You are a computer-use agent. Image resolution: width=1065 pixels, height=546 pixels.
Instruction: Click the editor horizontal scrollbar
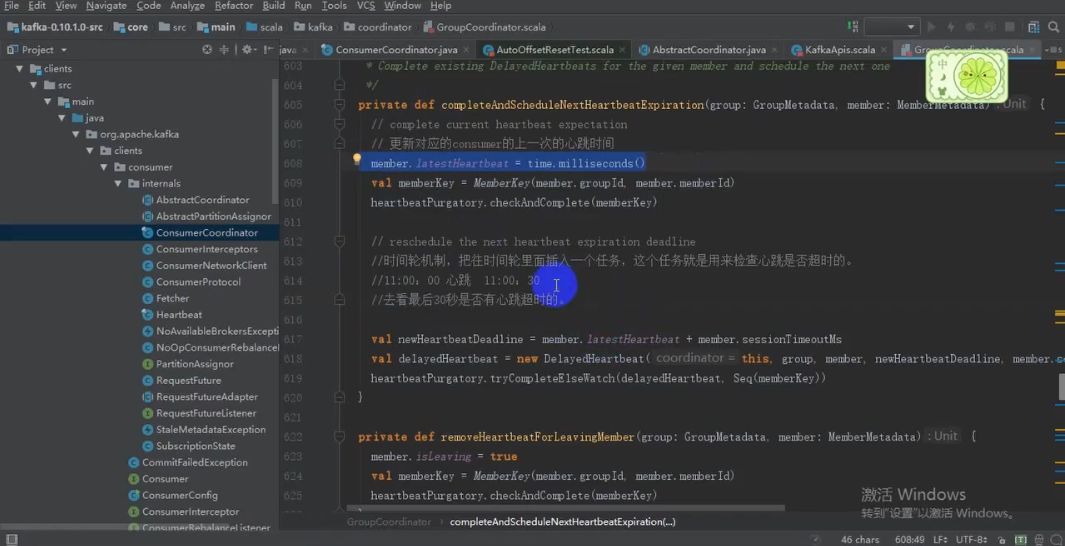566,507
